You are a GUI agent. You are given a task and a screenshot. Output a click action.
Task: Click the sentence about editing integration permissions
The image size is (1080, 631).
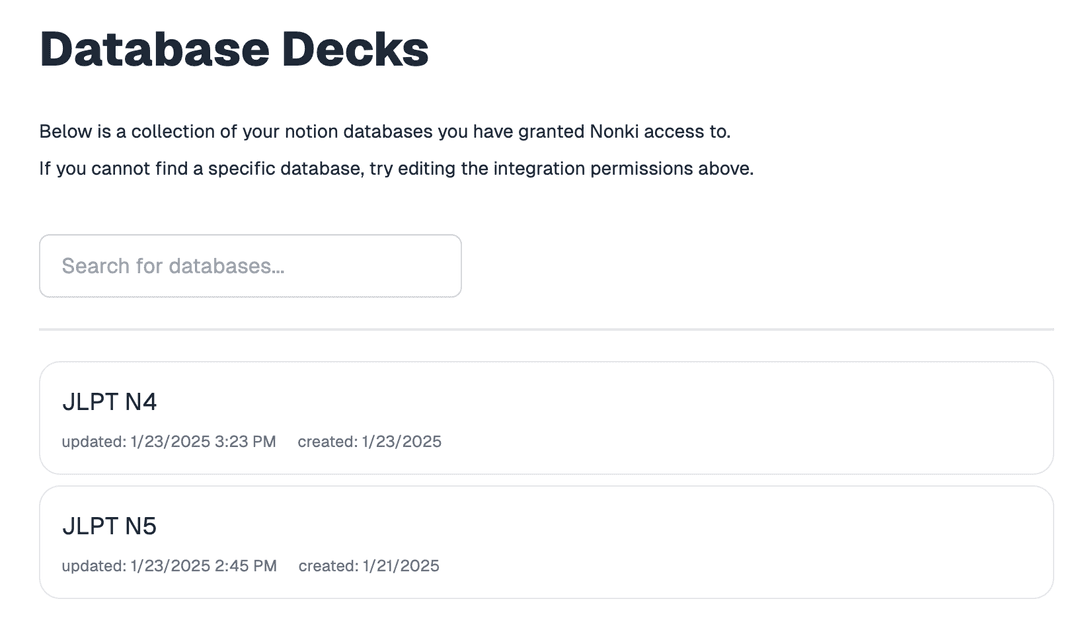(x=396, y=169)
